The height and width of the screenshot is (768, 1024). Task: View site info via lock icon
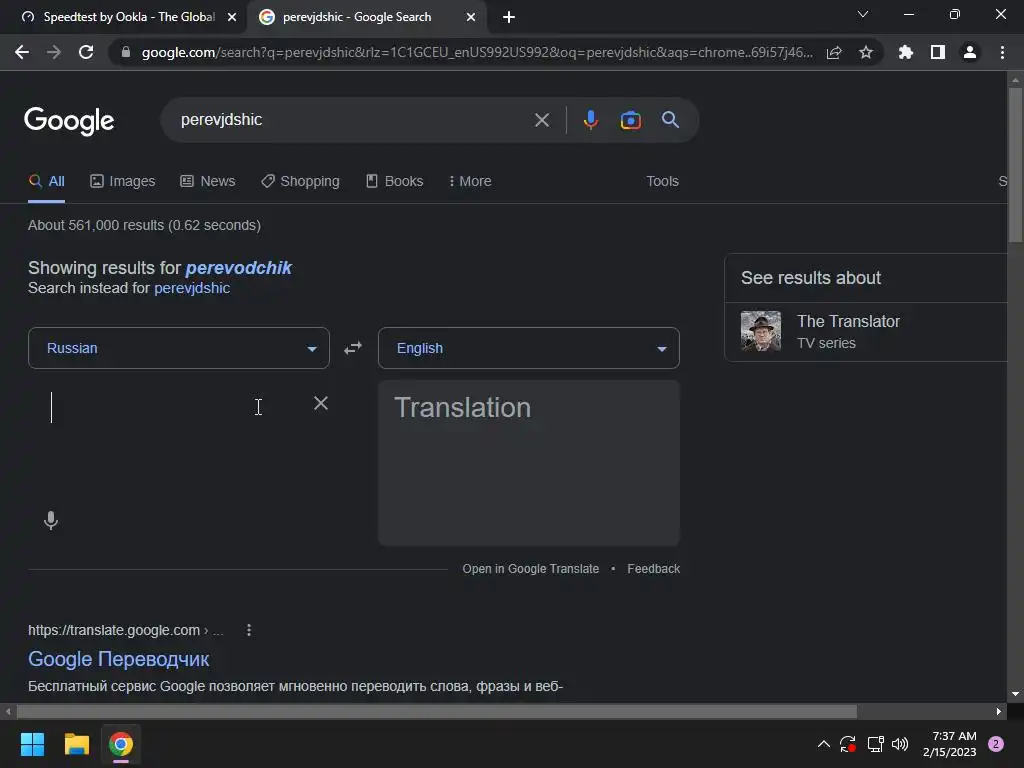[126, 52]
